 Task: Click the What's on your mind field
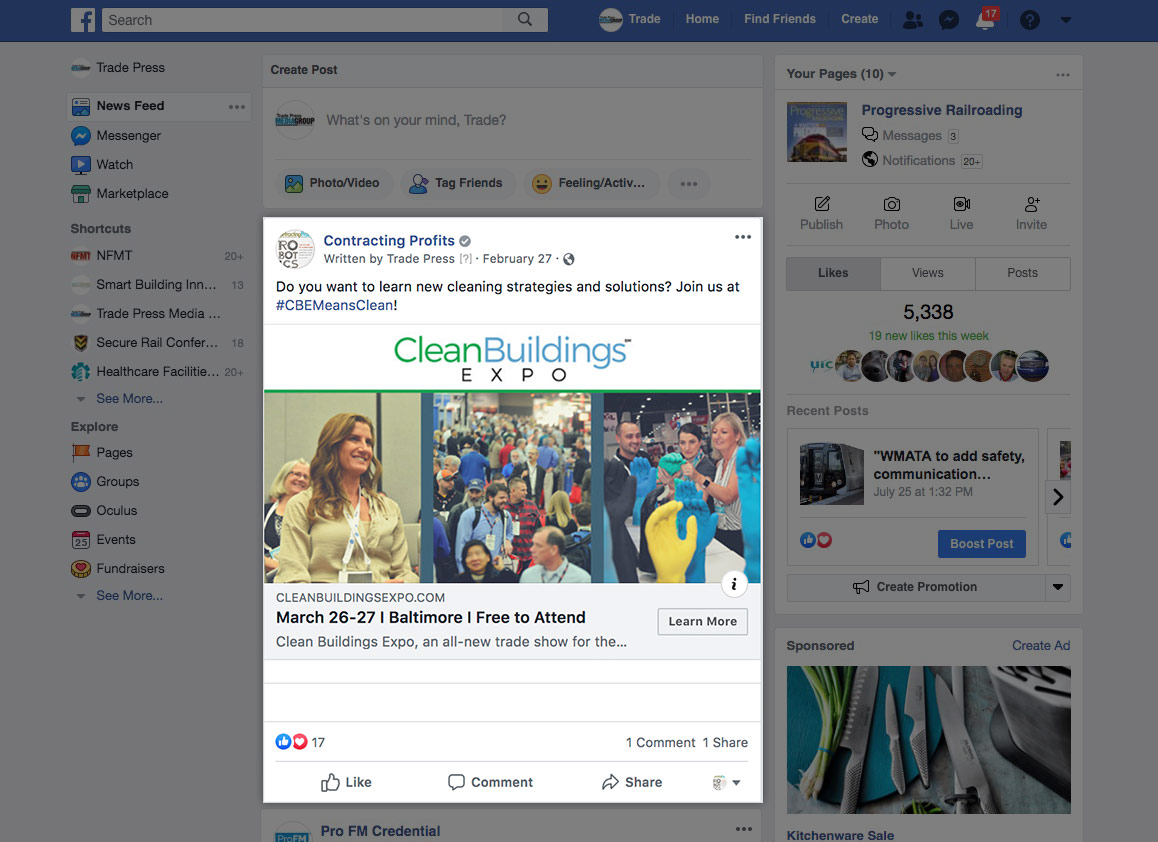(x=416, y=120)
